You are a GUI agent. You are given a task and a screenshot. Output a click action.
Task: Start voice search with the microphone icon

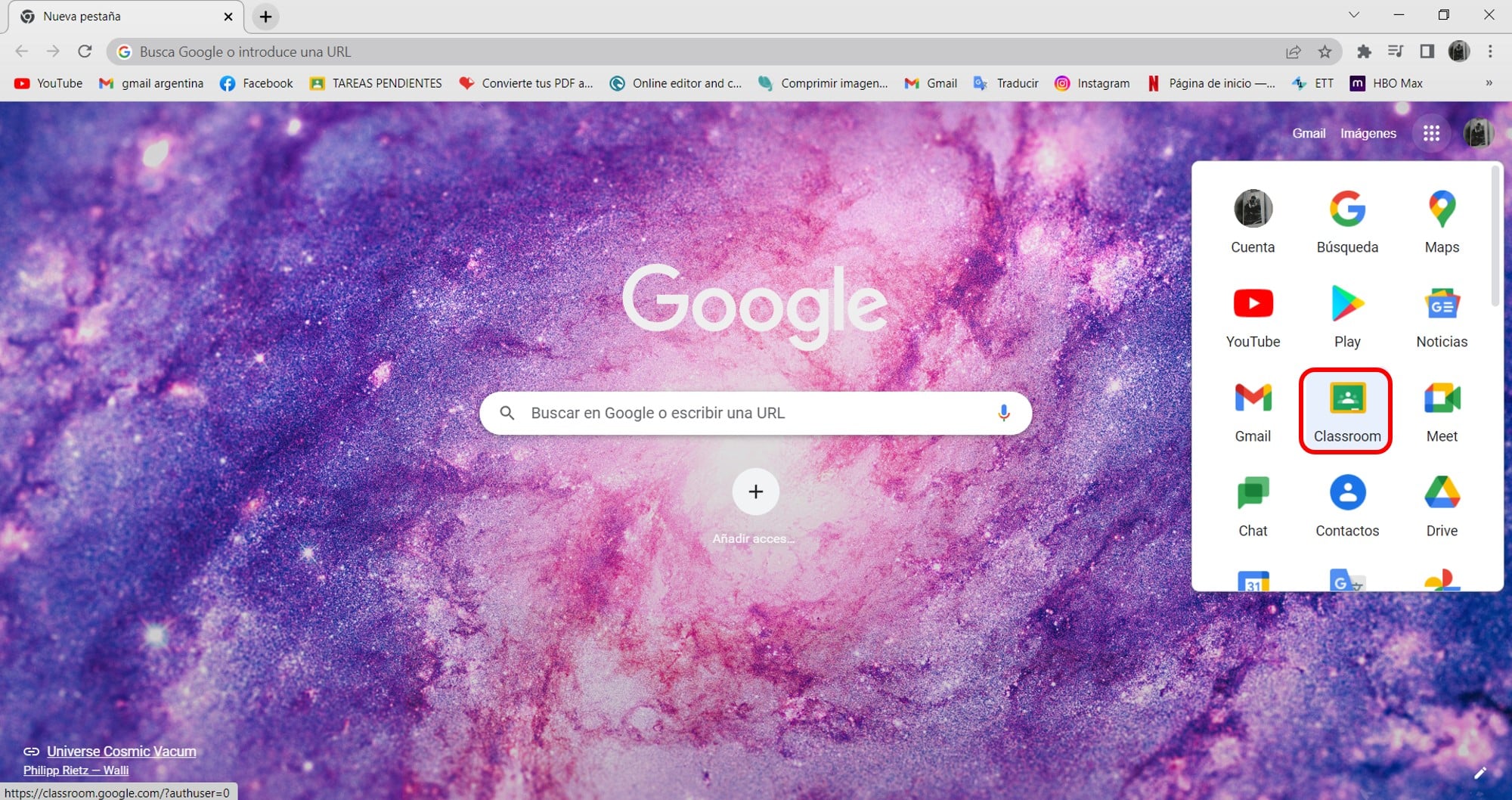1003,413
